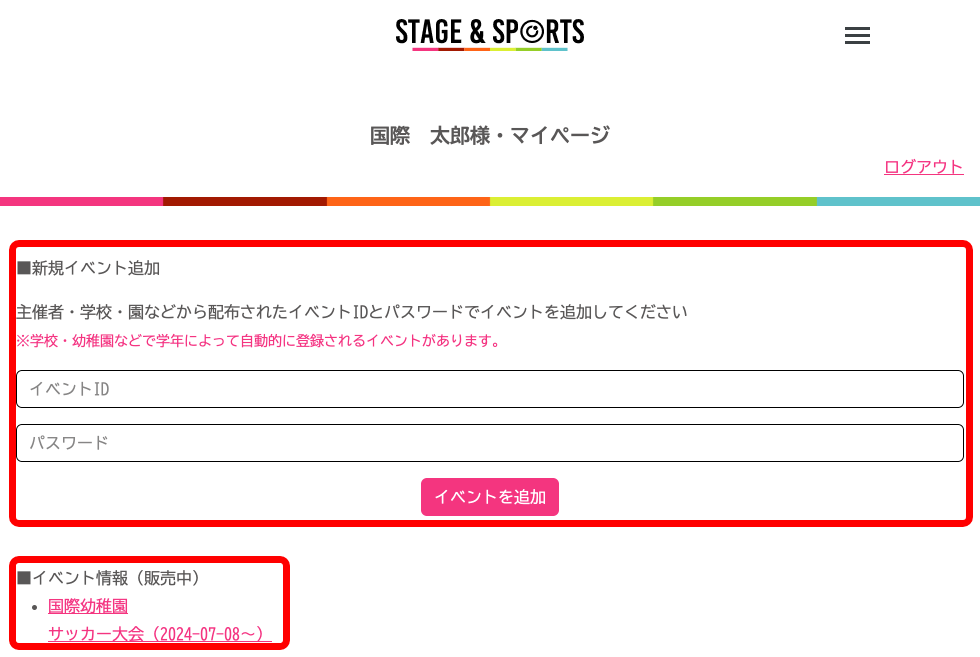Click the pink segment of the color bar

pyautogui.click(x=81, y=201)
